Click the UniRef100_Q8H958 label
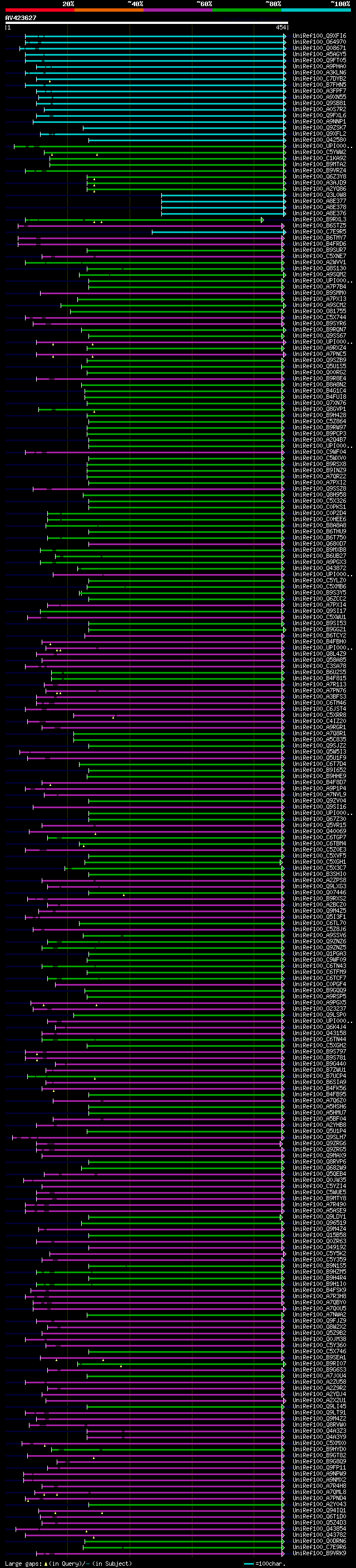Viewport: 356px width, 1568px height. tap(319, 495)
